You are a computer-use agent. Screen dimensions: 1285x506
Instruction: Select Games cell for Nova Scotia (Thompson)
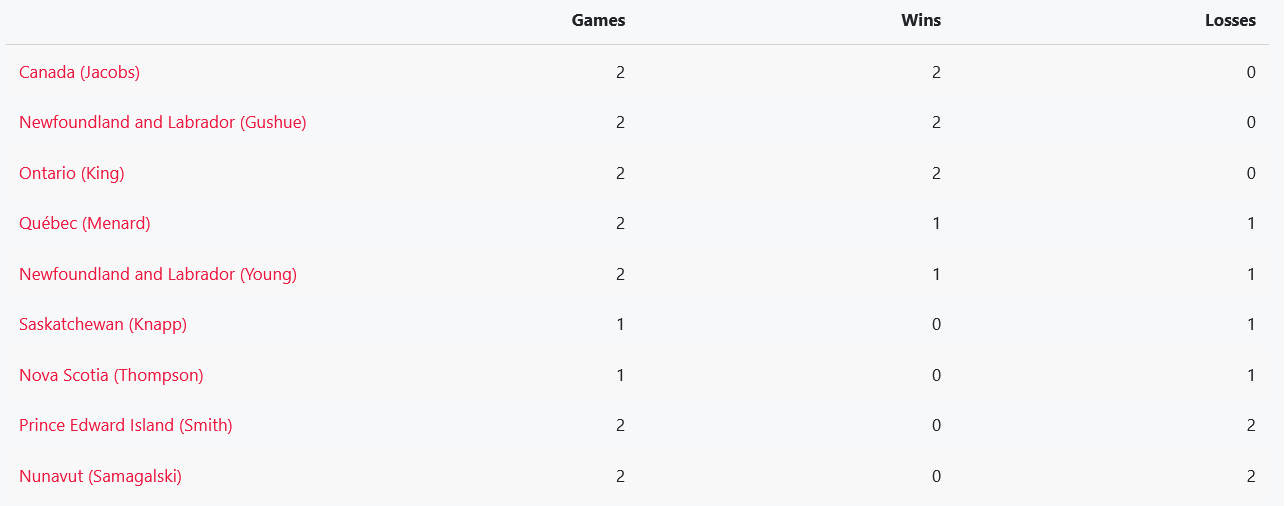click(x=620, y=375)
